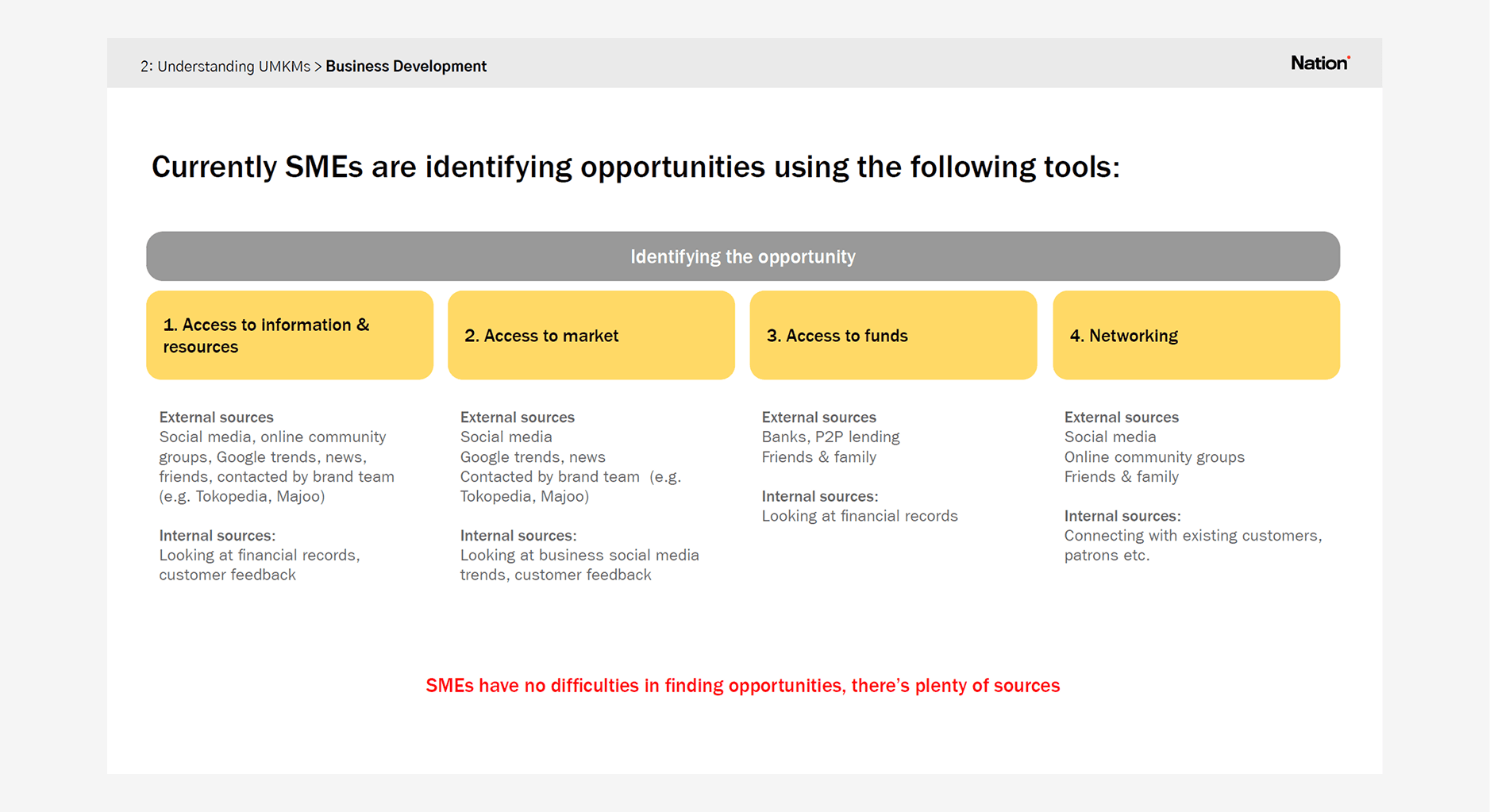Click 'External sources' heading under Access to market
Viewport: 1490px width, 812px height.
pyautogui.click(x=518, y=418)
